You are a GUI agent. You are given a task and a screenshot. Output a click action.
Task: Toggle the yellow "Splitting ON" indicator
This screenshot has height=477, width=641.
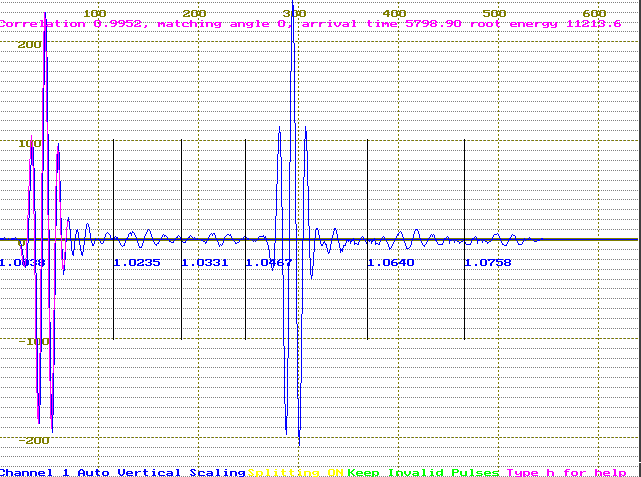[295, 472]
